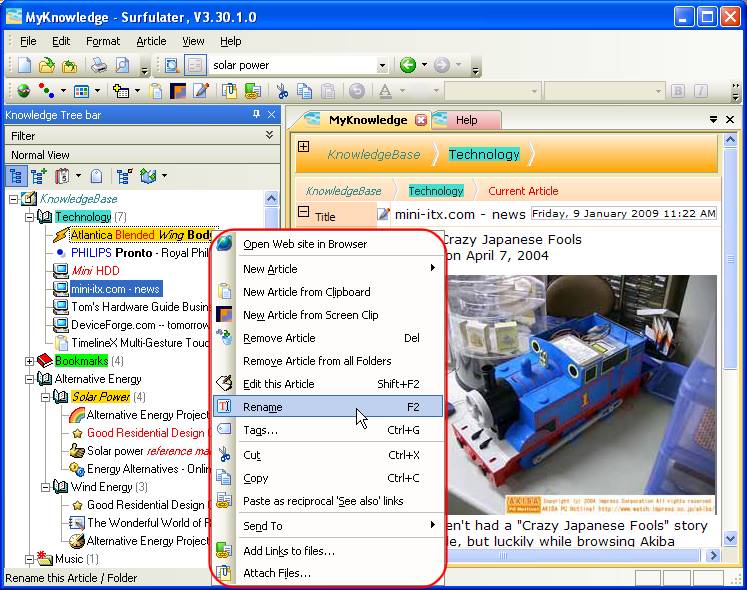Click the Copy pages icon in toolbar
Screen dimensions: 747x590
pos(304,91)
